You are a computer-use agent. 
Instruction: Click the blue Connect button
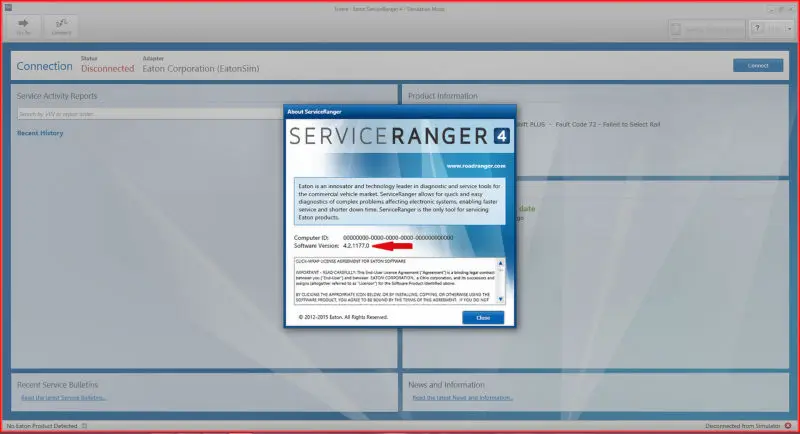tap(758, 65)
